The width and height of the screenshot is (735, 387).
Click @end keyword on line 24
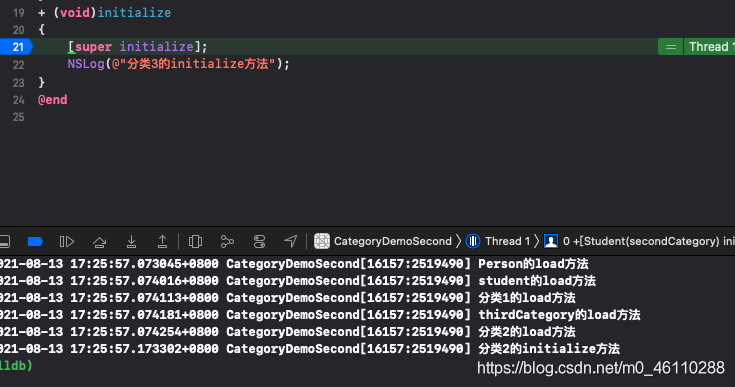(52, 100)
